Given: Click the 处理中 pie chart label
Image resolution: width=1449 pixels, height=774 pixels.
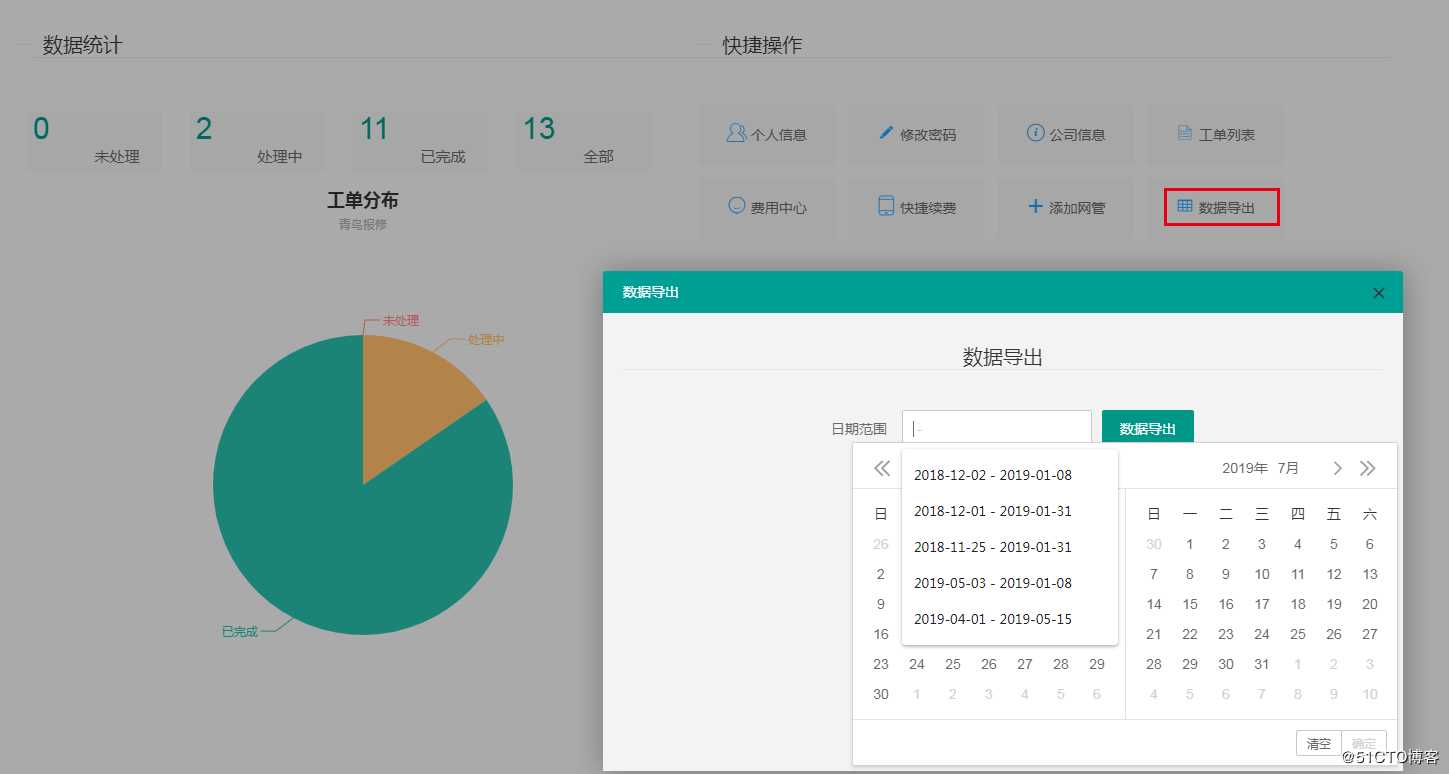Looking at the screenshot, I should coord(486,340).
